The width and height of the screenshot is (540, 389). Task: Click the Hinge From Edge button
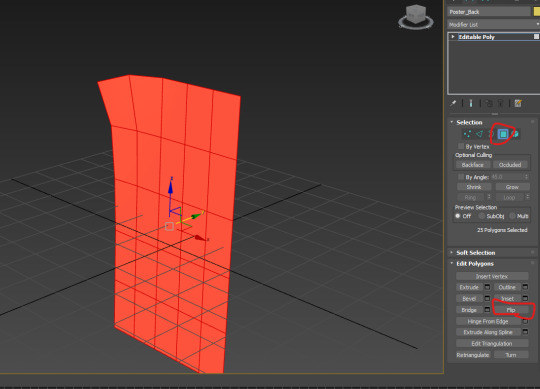[488, 321]
